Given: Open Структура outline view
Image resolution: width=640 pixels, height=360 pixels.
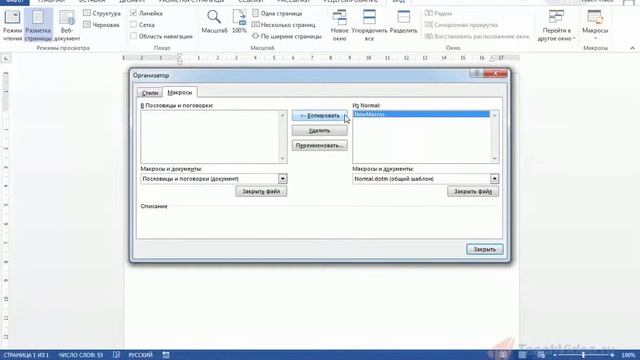Looking at the screenshot, I should (102, 13).
